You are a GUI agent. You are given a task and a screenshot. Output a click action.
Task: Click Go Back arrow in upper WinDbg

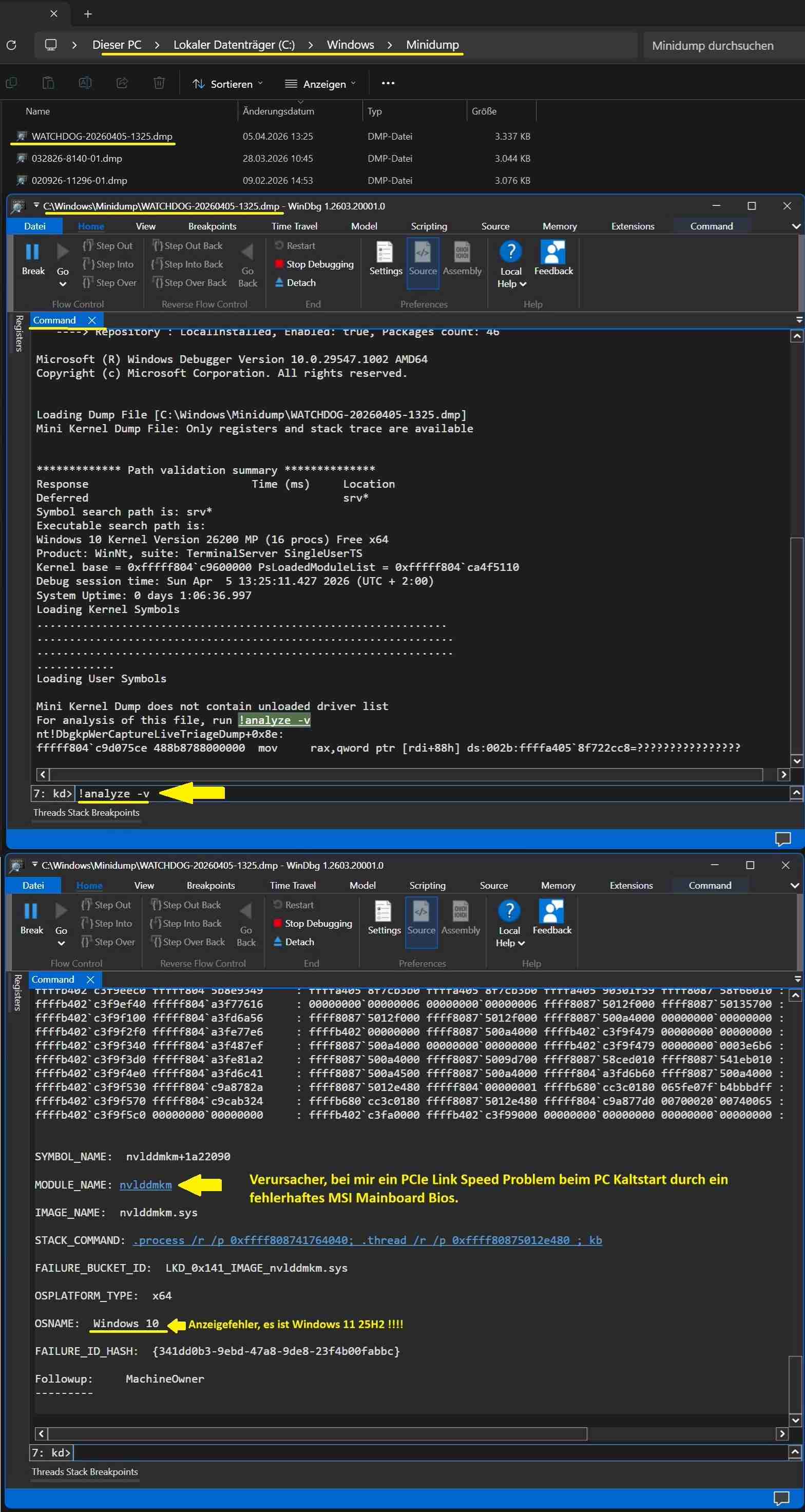[247, 253]
